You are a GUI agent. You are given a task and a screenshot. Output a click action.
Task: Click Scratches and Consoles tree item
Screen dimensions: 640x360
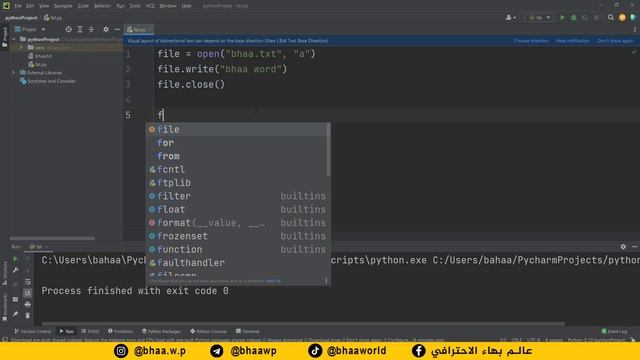point(48,81)
